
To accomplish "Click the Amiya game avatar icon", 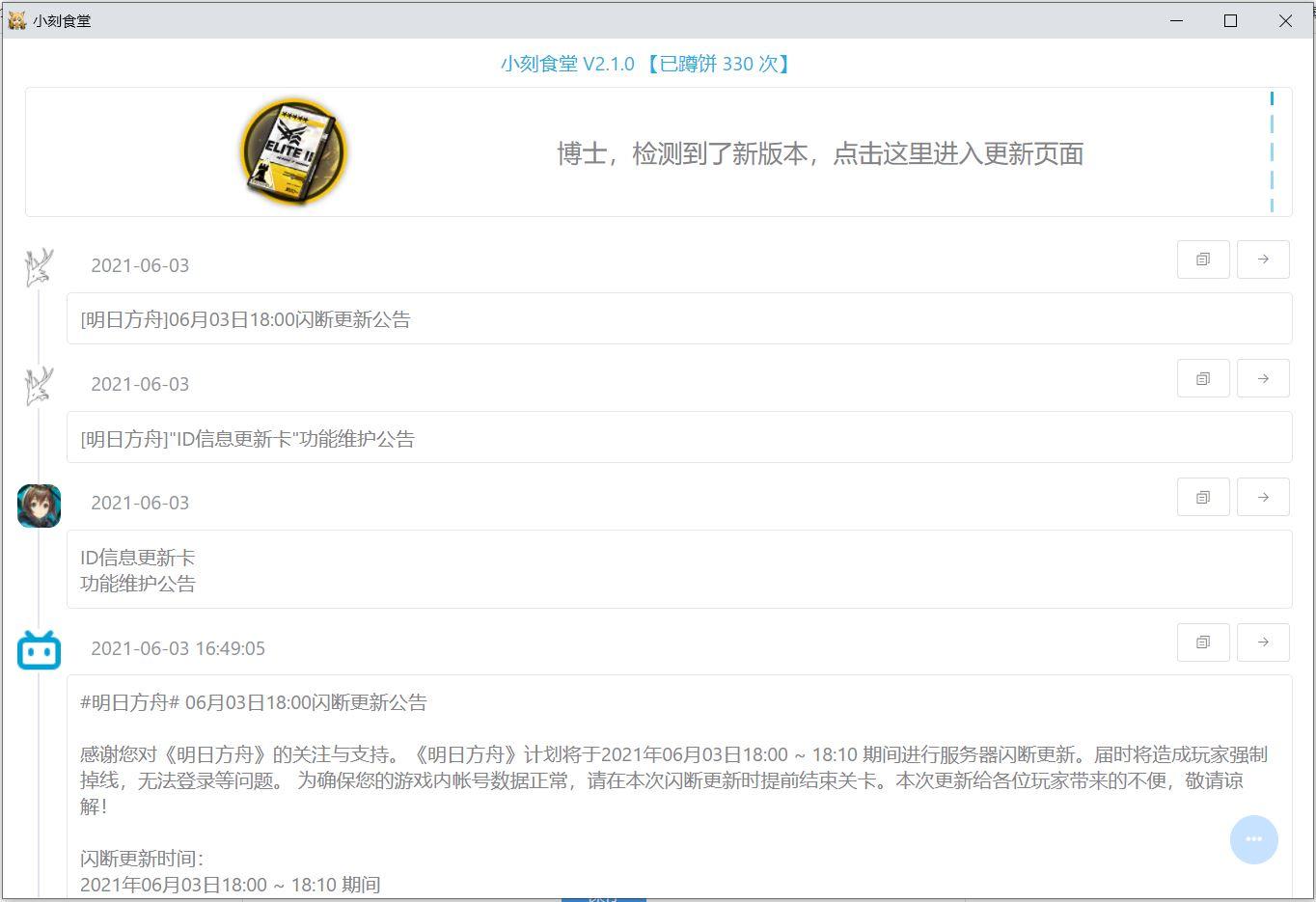I will coord(39,506).
